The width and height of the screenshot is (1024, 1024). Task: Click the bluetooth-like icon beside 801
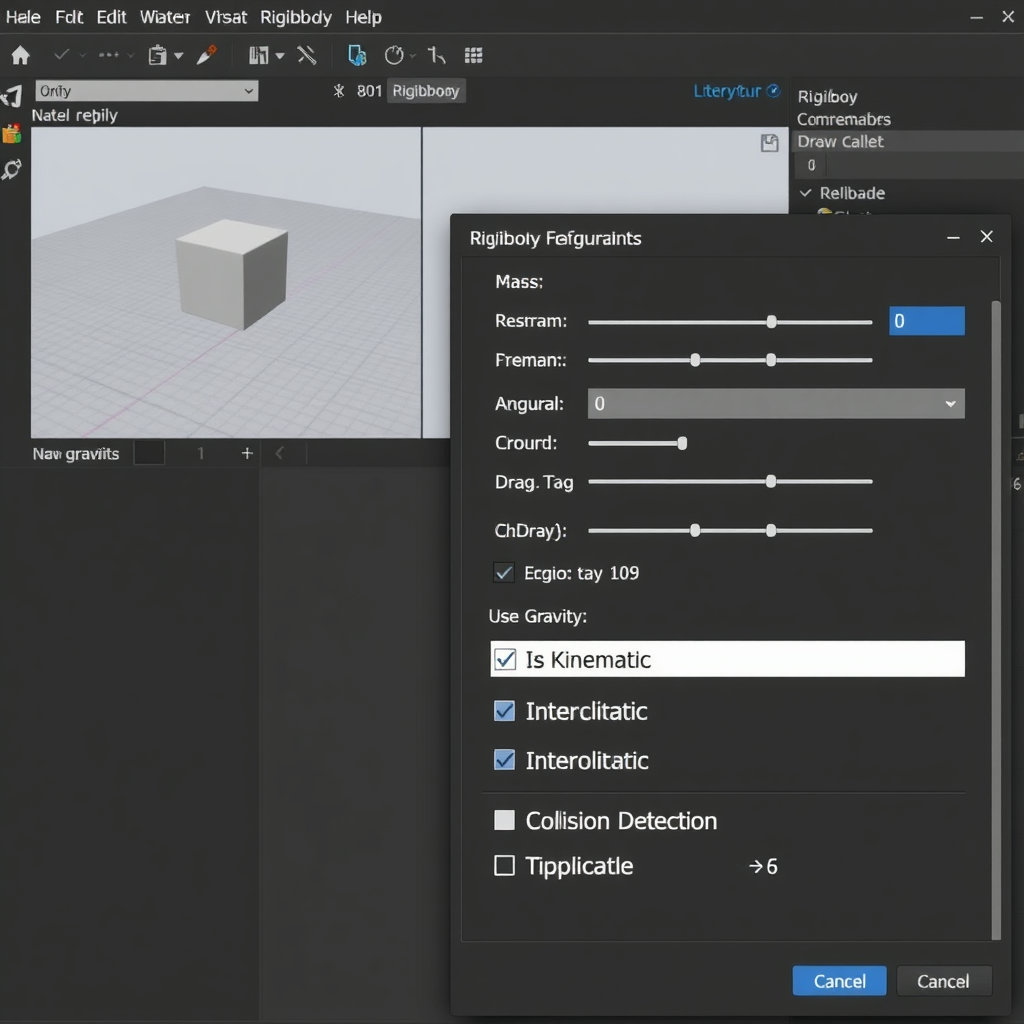click(338, 91)
